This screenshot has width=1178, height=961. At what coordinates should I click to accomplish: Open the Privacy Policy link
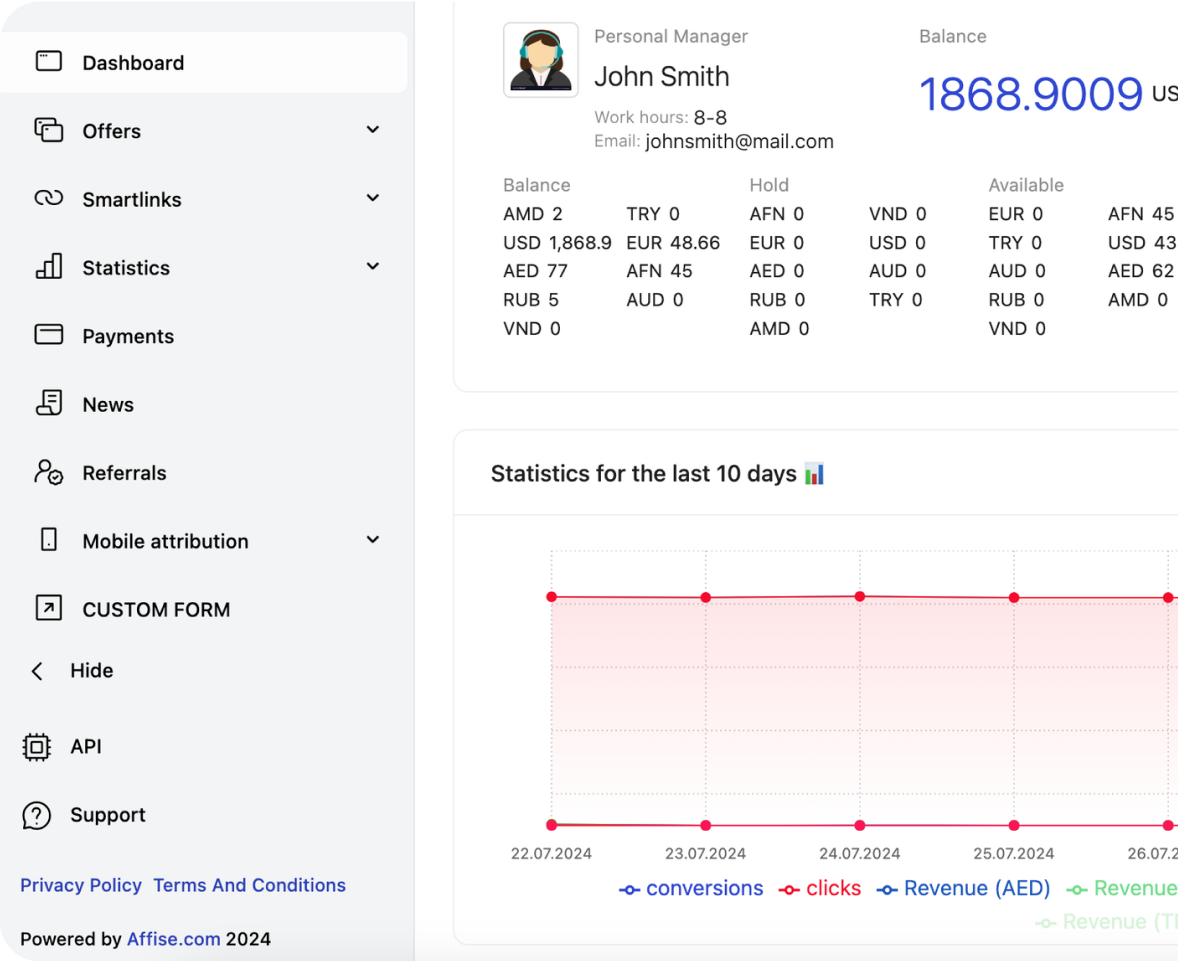coord(81,885)
